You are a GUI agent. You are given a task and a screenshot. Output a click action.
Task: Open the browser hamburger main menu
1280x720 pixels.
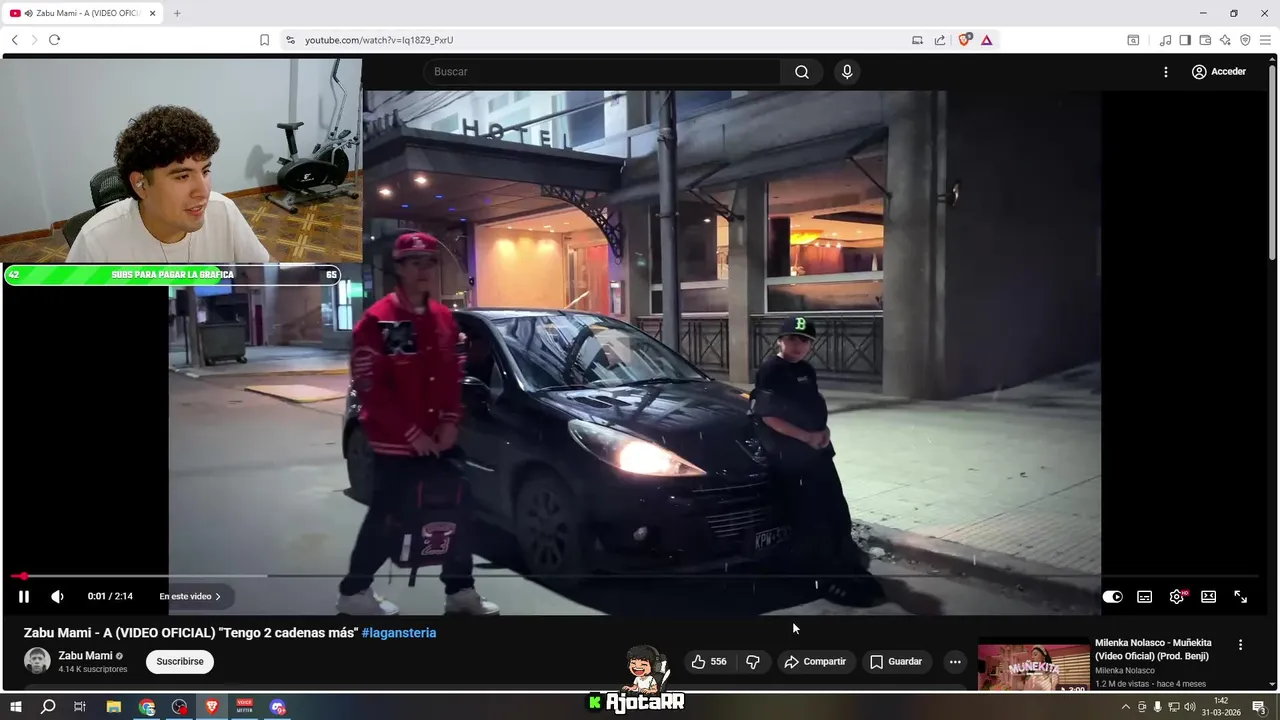(1265, 40)
